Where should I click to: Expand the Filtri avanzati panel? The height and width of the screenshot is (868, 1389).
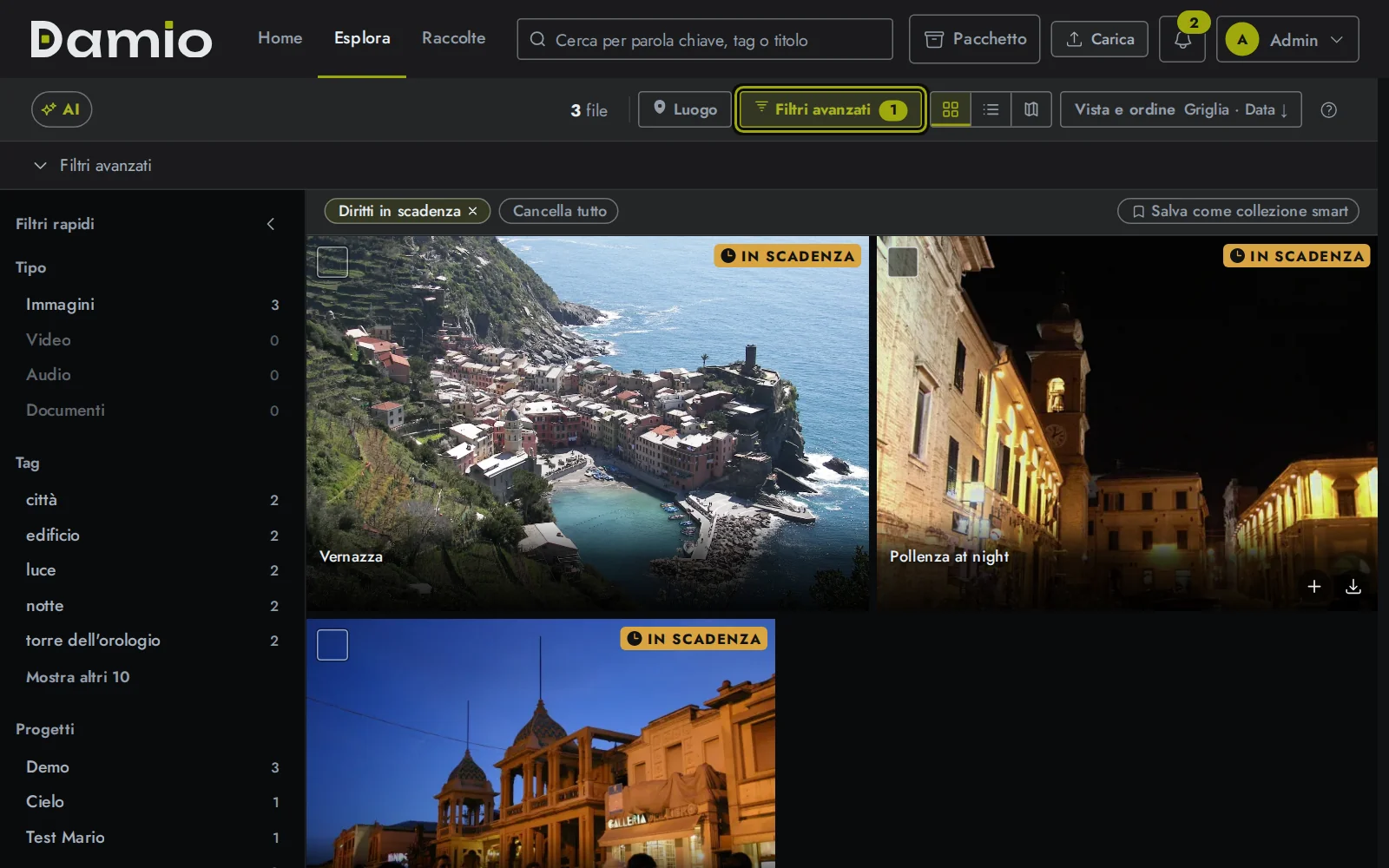[x=93, y=165]
